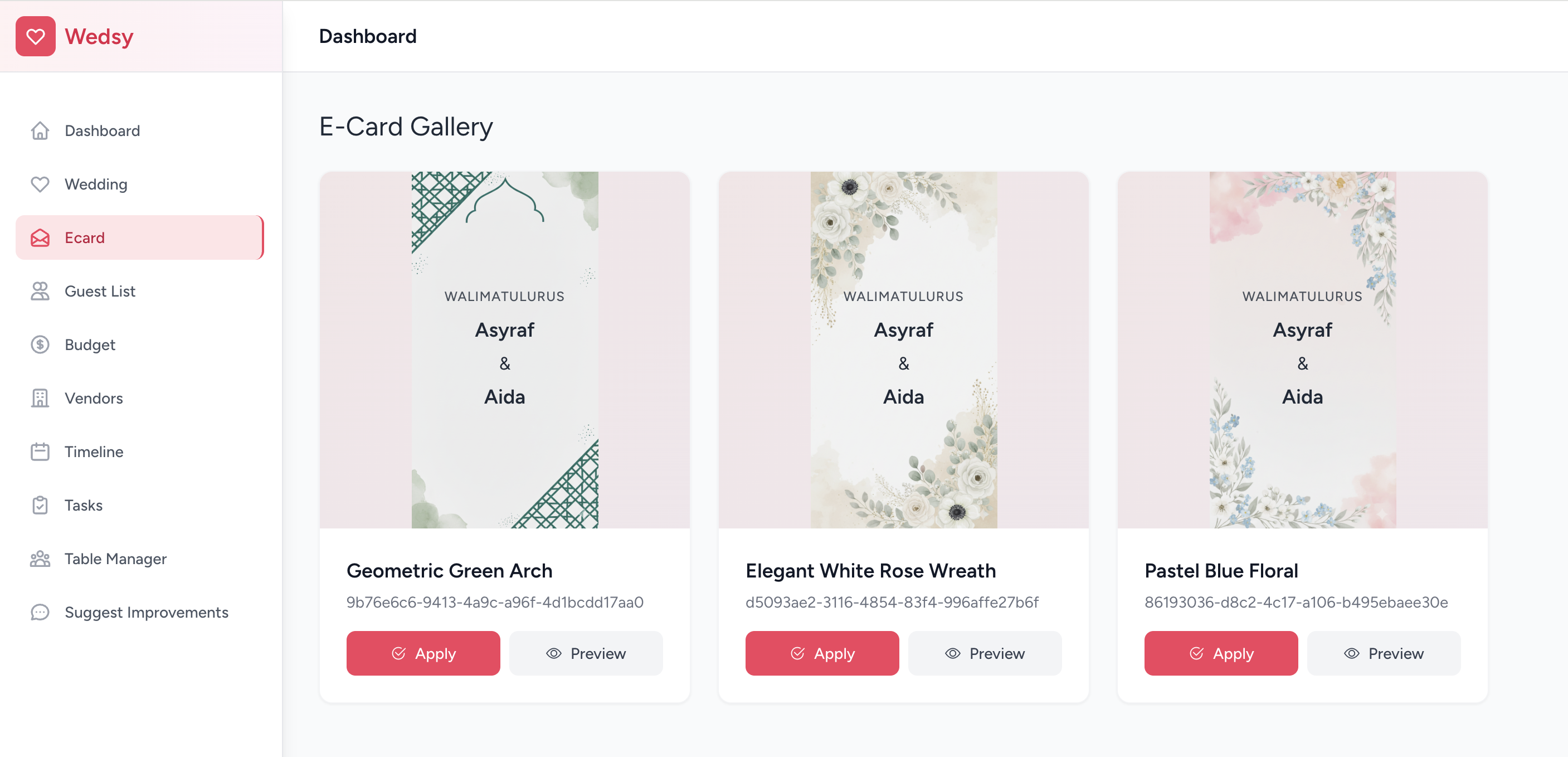Click the Wedsy heart logo icon
Image resolution: width=1568 pixels, height=757 pixels.
35,37
